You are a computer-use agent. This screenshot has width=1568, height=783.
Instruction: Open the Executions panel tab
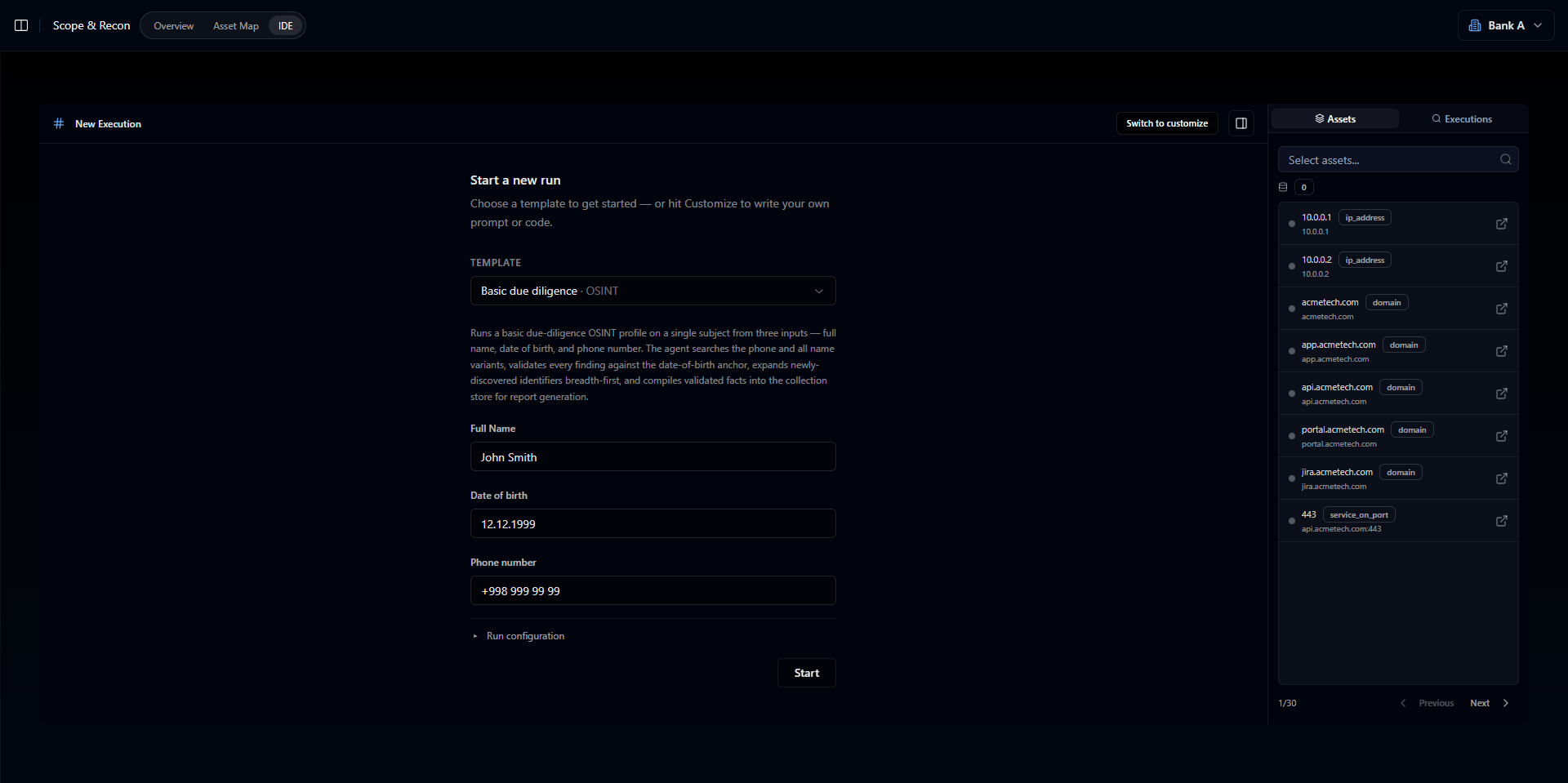click(x=1462, y=118)
